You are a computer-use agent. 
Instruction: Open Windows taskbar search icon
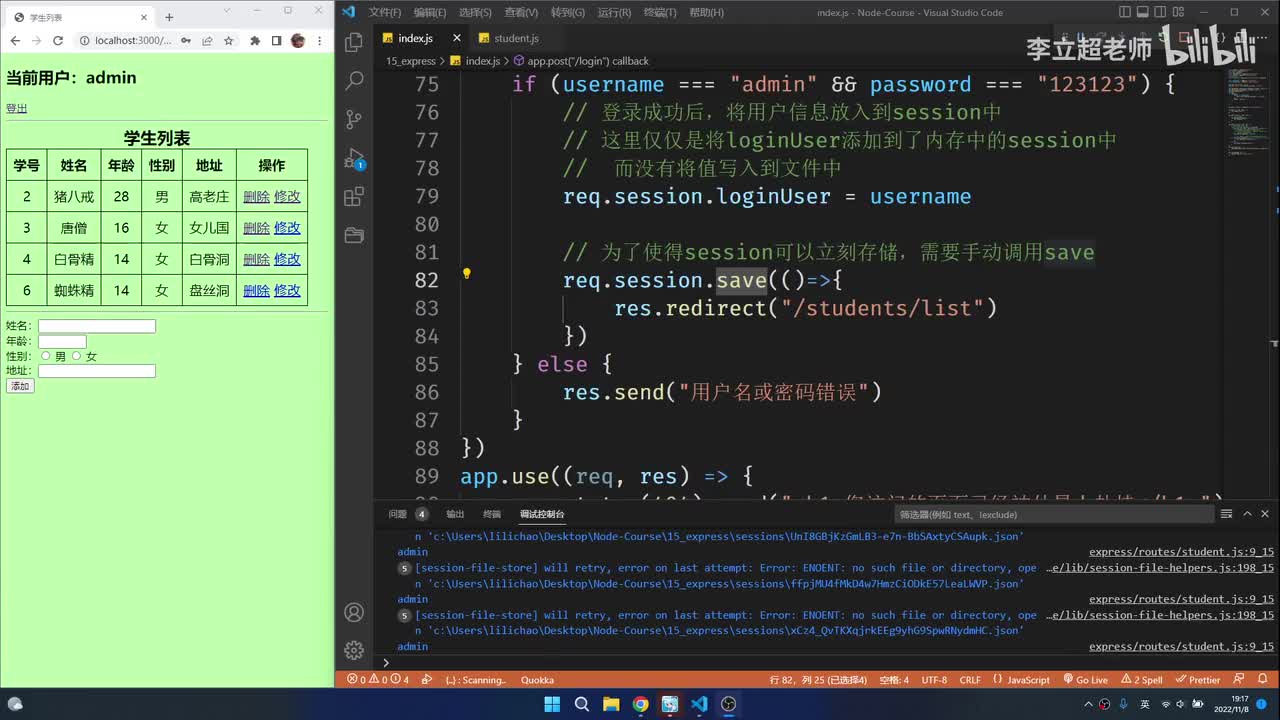pos(581,704)
